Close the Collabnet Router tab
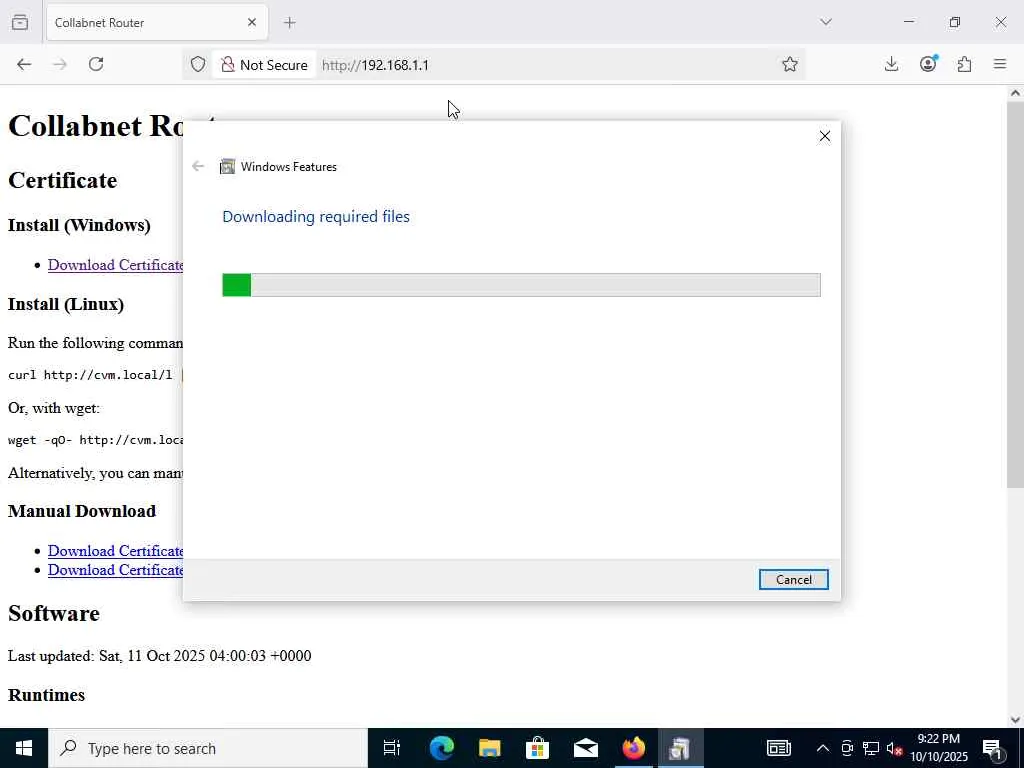The image size is (1024, 768). click(x=252, y=22)
